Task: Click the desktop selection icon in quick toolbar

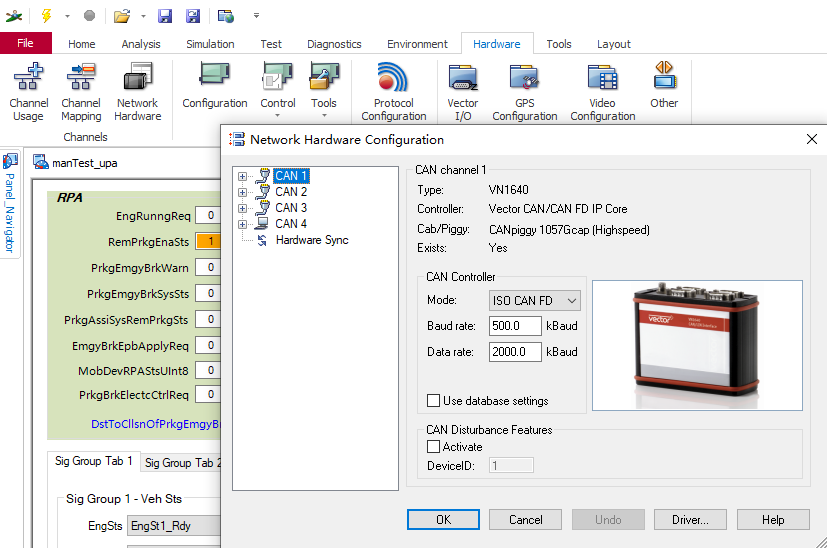Action: (226, 16)
